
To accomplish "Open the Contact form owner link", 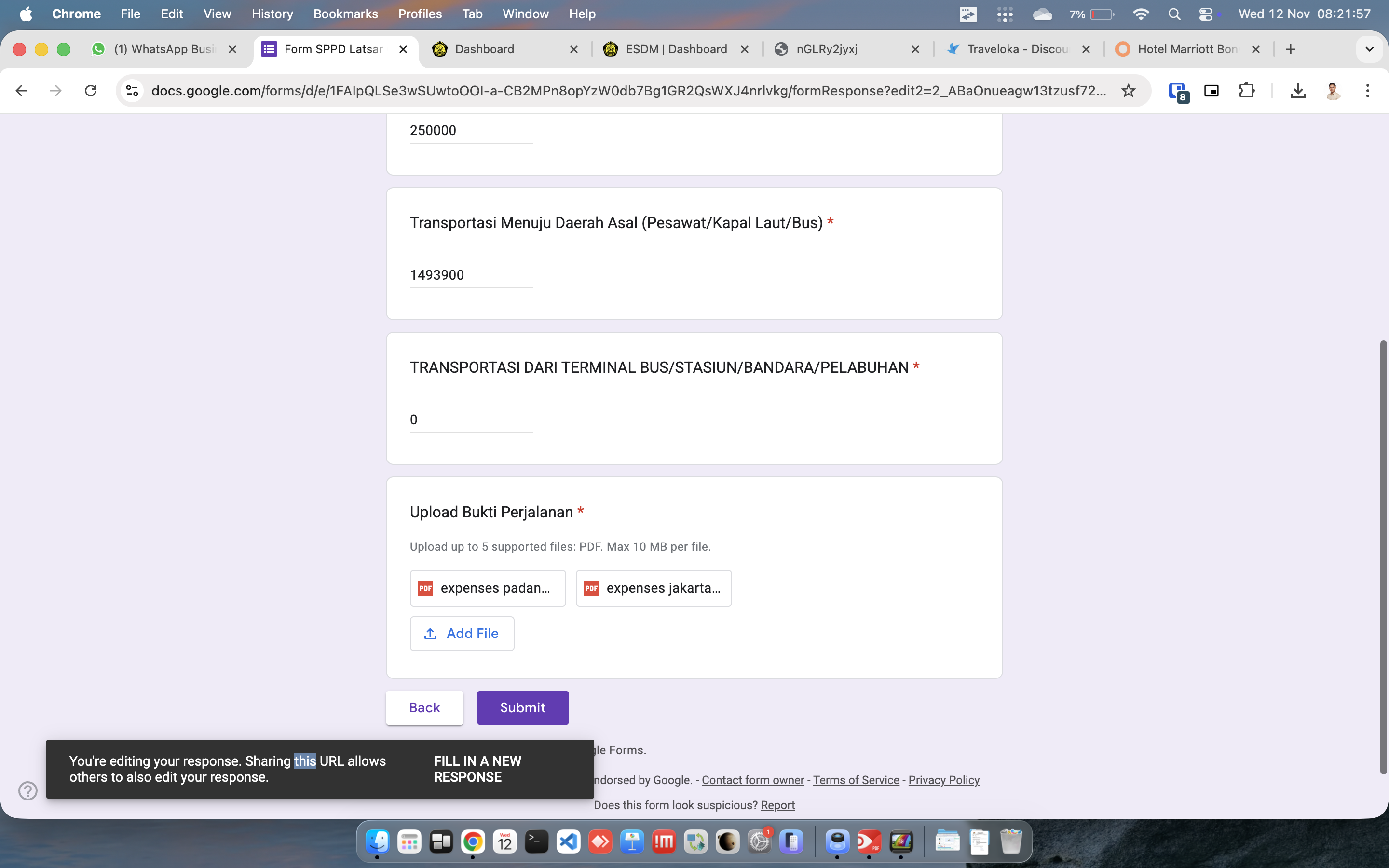I will [752, 780].
